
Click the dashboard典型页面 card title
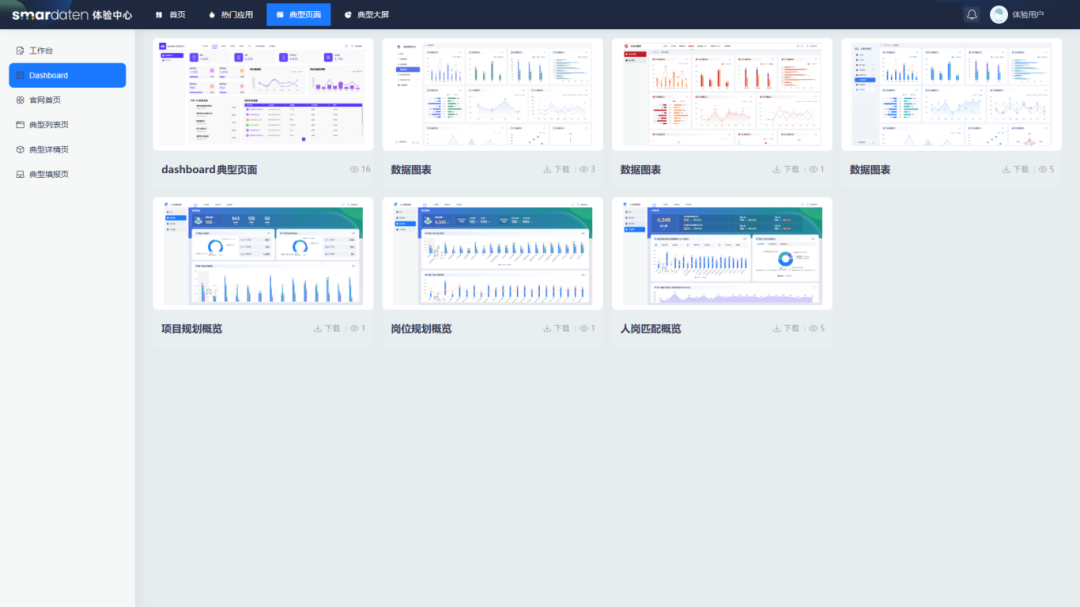[x=209, y=169]
